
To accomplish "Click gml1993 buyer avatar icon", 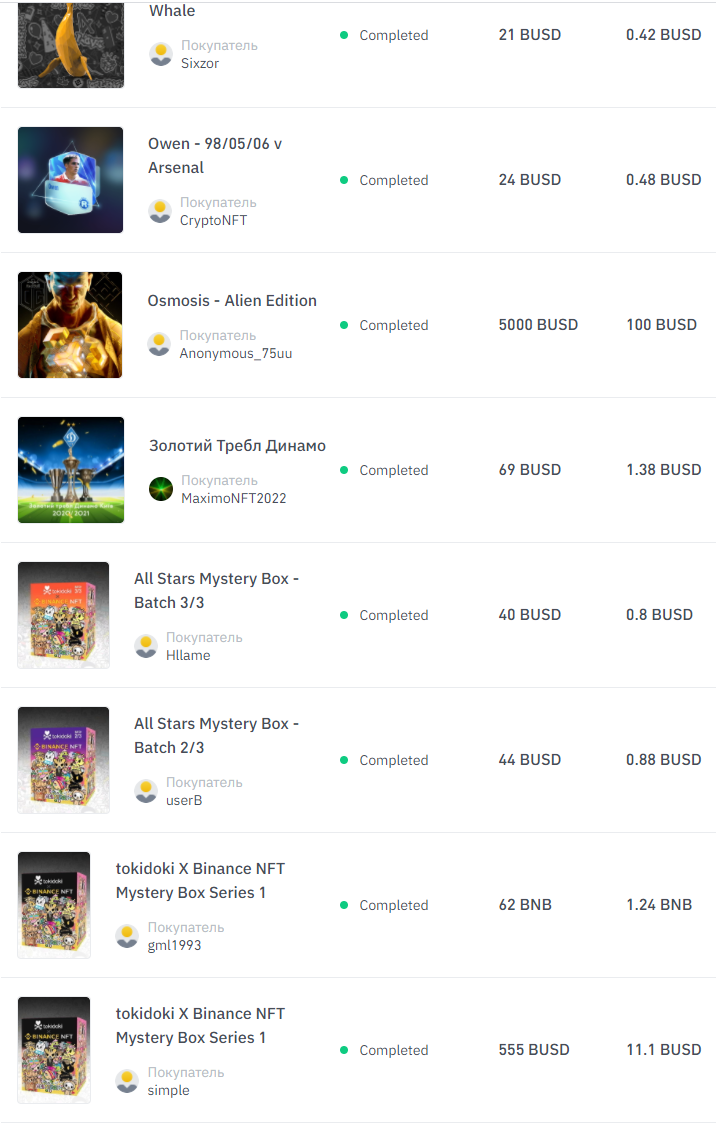I will click(127, 936).
